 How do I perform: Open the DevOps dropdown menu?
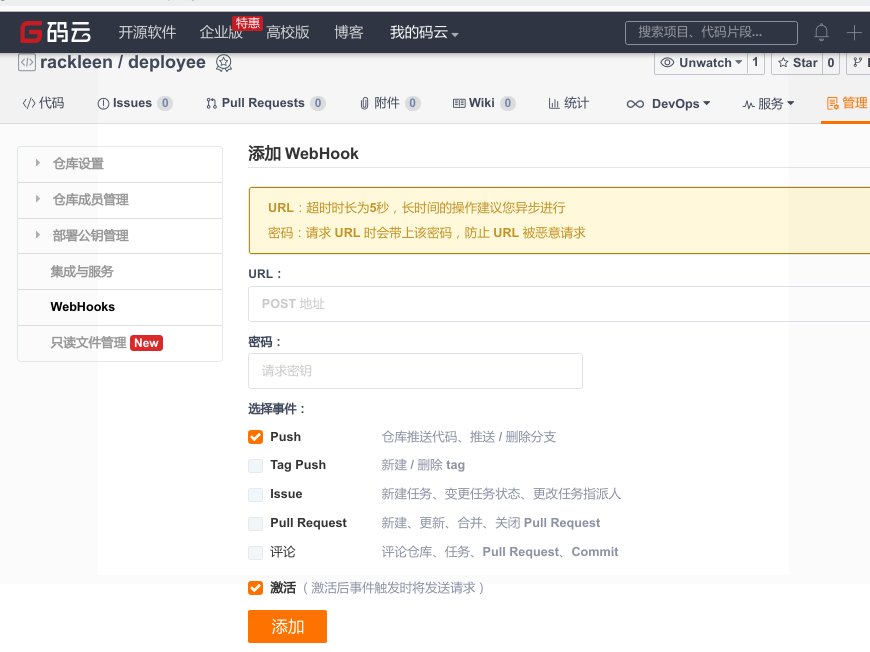pos(668,104)
